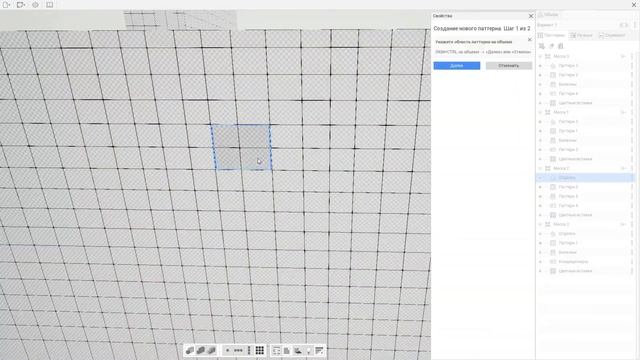Click the add icon on topmost Место row
Image resolution: width=640 pixels, height=360 pixels.
(623, 56)
